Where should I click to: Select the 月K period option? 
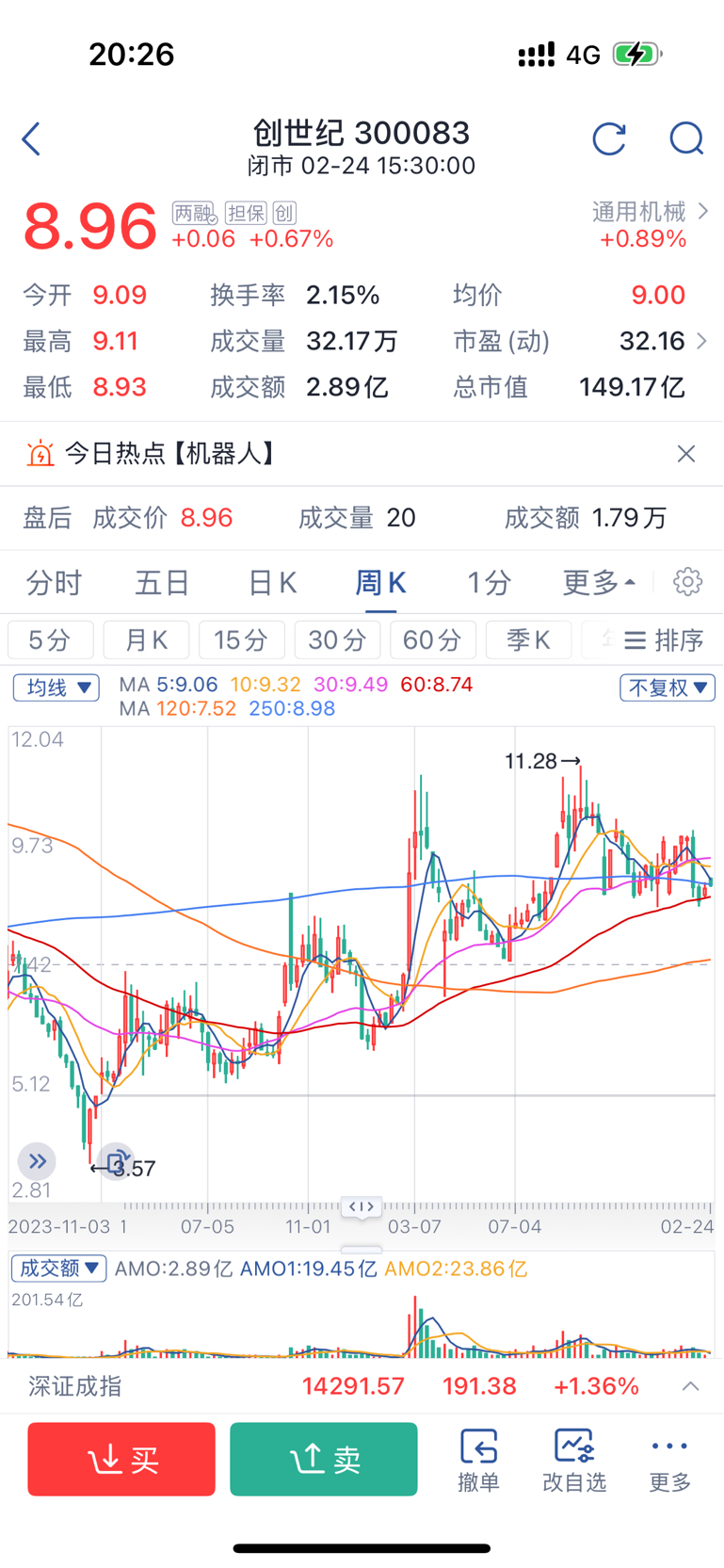146,640
